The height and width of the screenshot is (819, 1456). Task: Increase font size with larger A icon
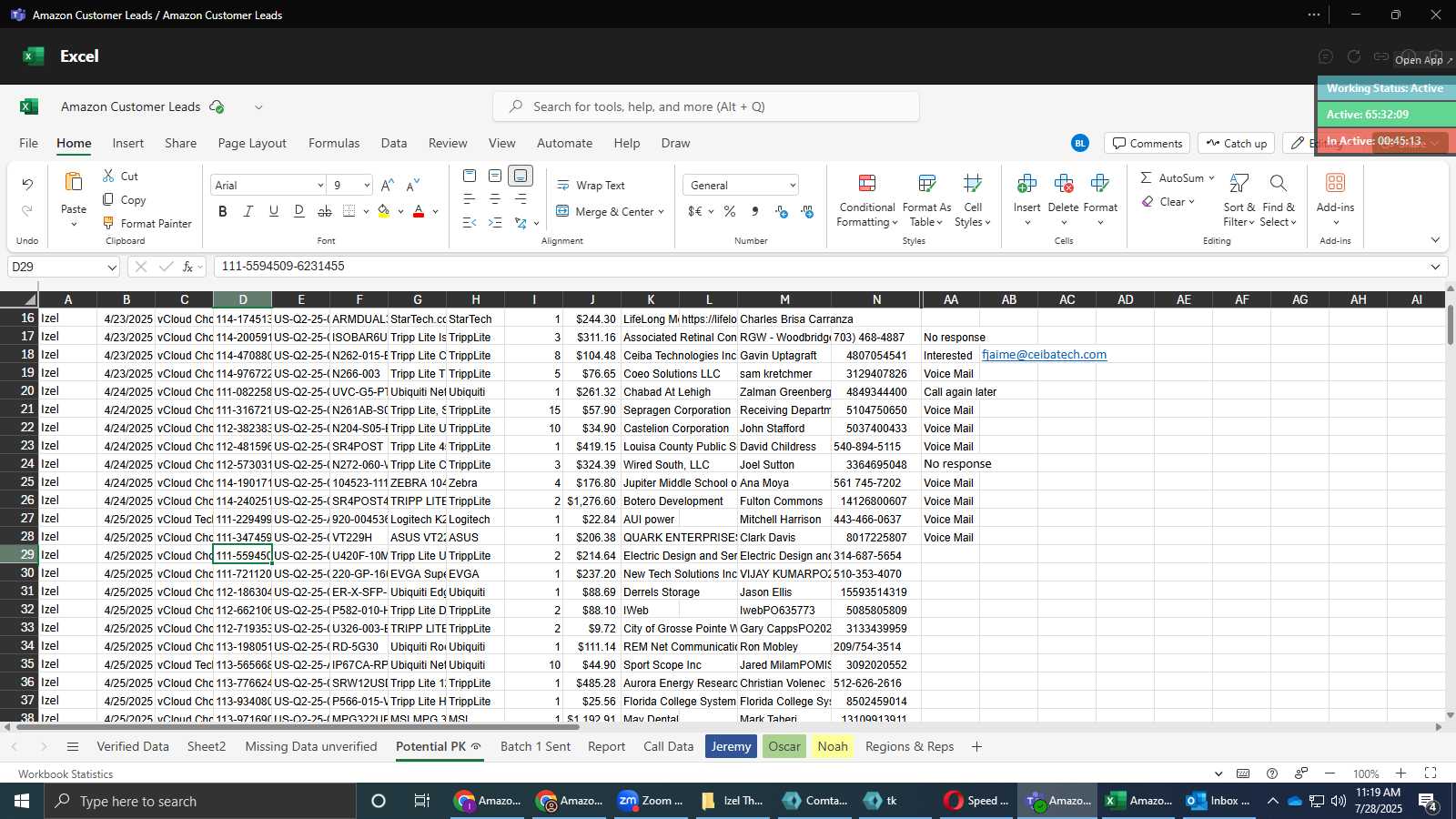(388, 185)
